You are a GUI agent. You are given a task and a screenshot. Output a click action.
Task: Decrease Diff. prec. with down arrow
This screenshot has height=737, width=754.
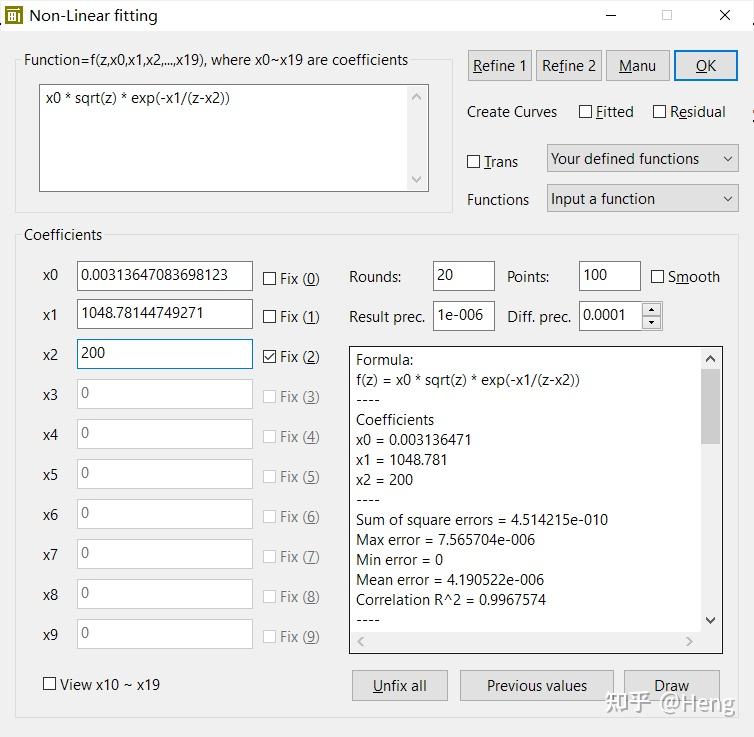[652, 322]
